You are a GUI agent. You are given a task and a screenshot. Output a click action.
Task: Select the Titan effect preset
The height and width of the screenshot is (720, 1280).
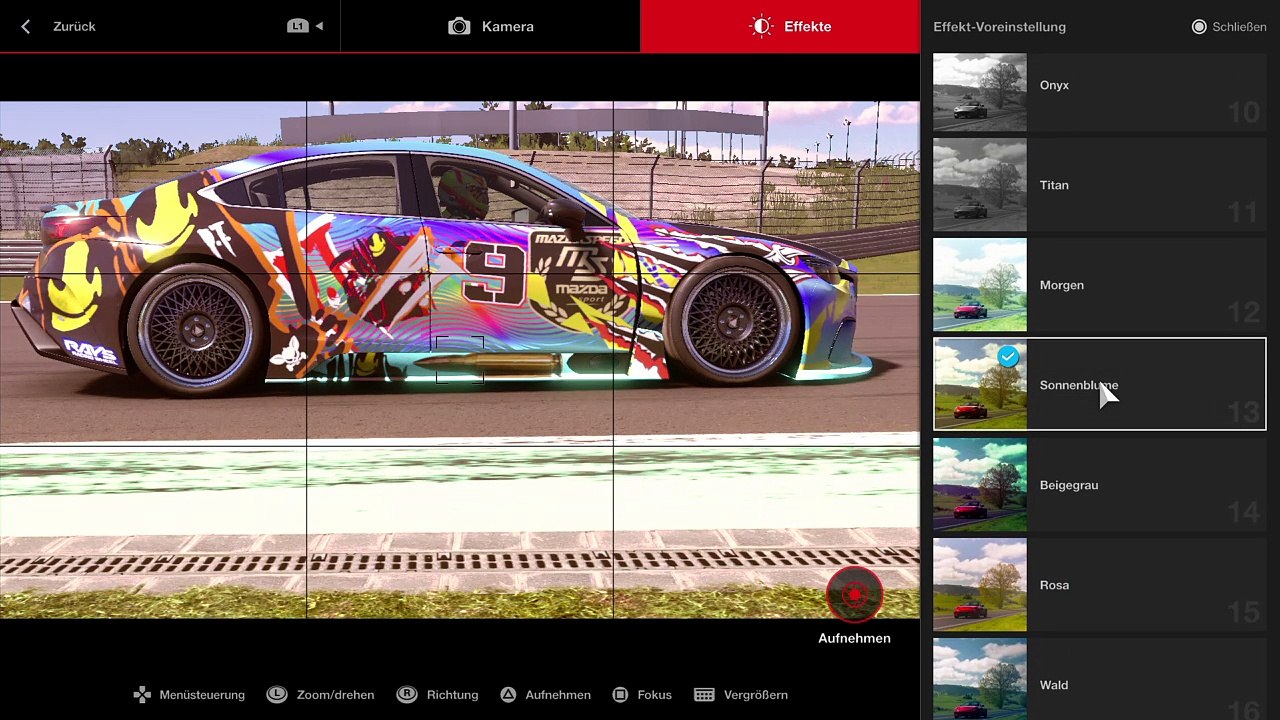click(1100, 185)
